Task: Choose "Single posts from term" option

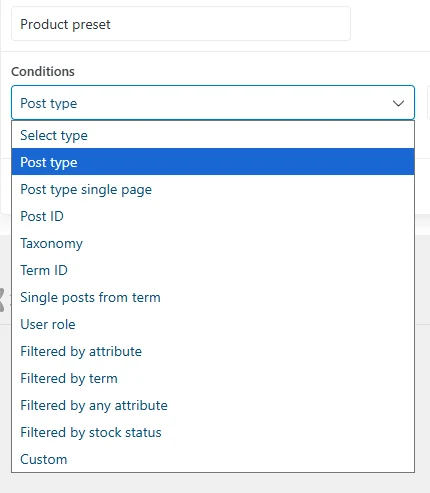Action: (213, 297)
